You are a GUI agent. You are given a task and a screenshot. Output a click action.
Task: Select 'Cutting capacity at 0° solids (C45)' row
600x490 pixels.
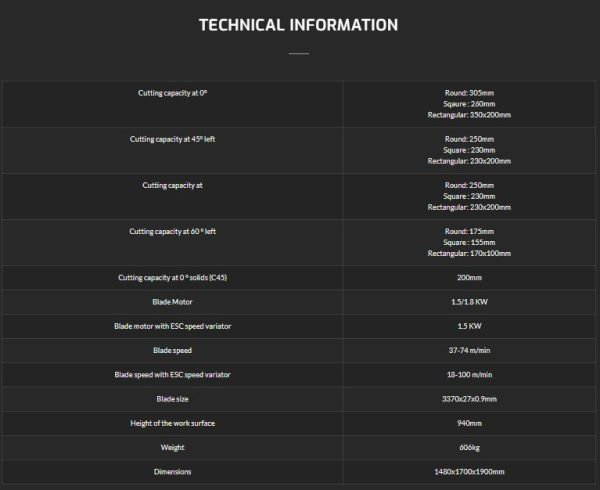click(298, 278)
